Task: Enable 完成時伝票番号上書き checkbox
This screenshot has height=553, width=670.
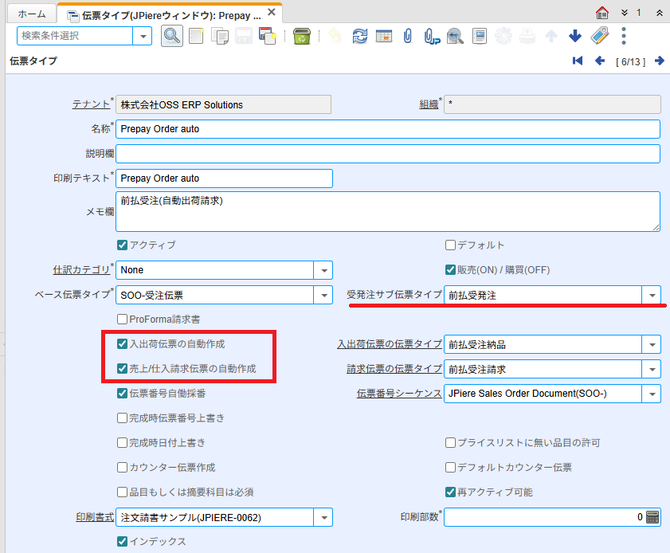Action: (122, 418)
